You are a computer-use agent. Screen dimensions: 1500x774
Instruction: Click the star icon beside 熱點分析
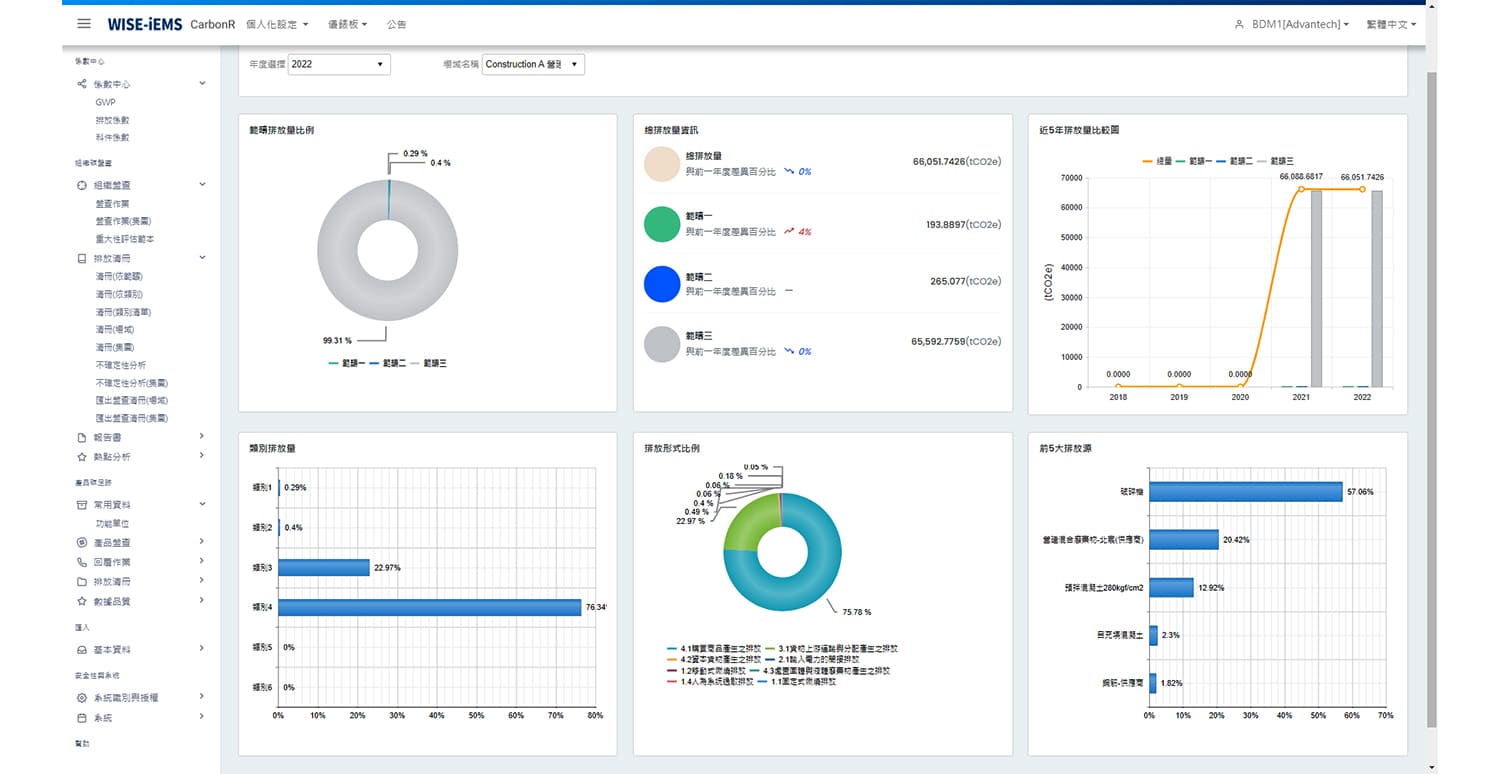[82, 457]
